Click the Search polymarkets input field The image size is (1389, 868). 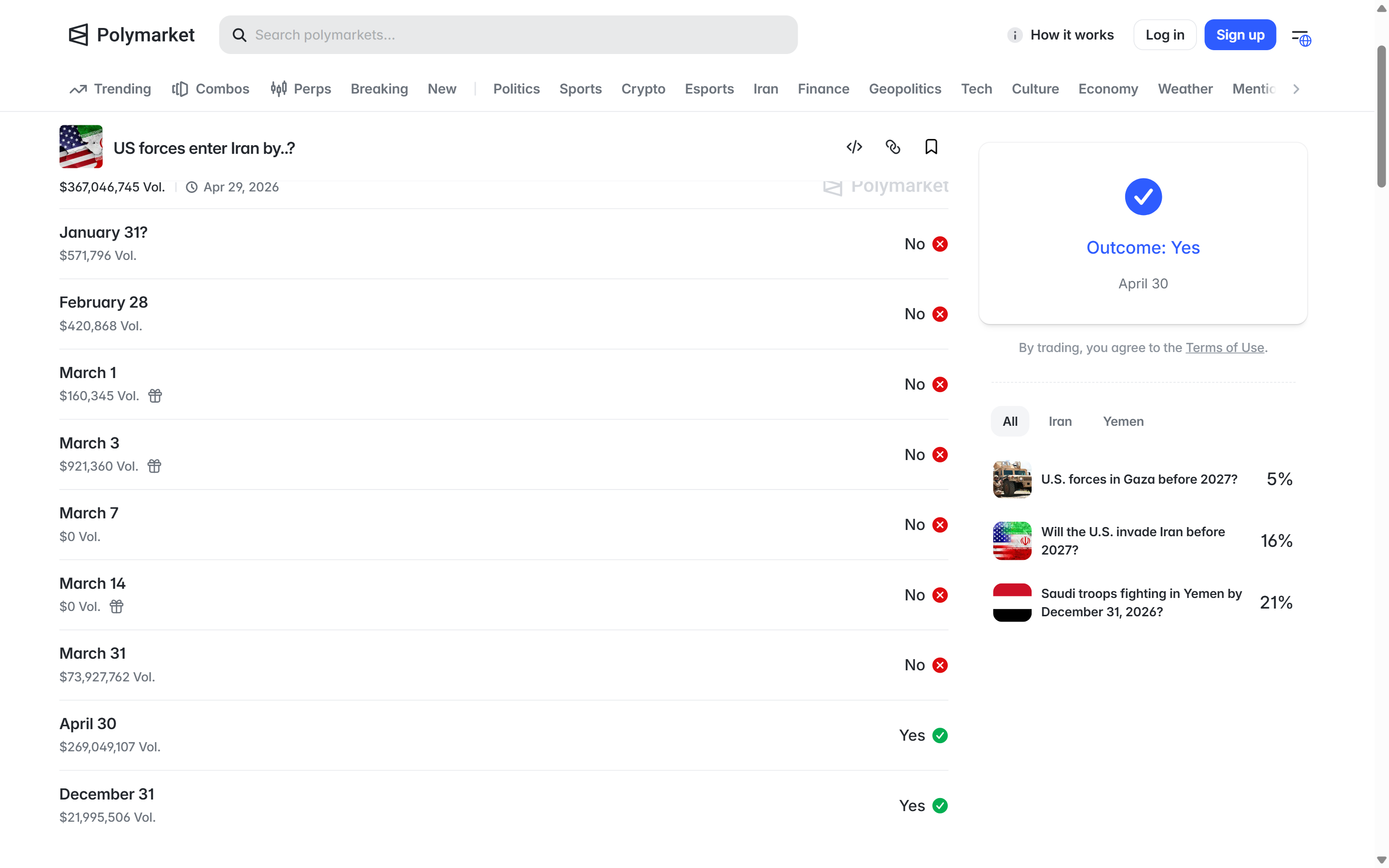(508, 35)
